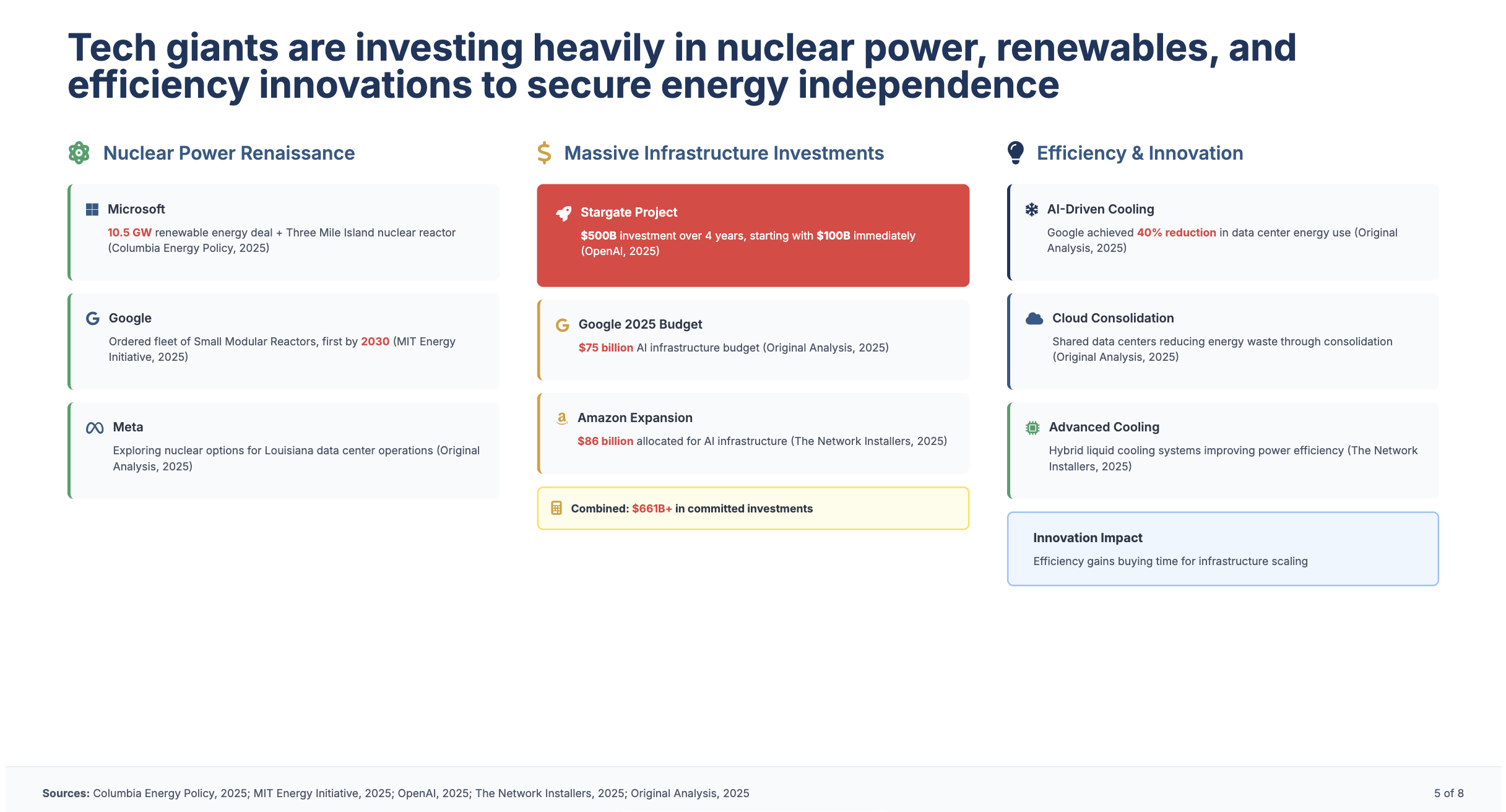Click the red 10.5 GW figure
The image size is (1506, 812).
tap(129, 233)
